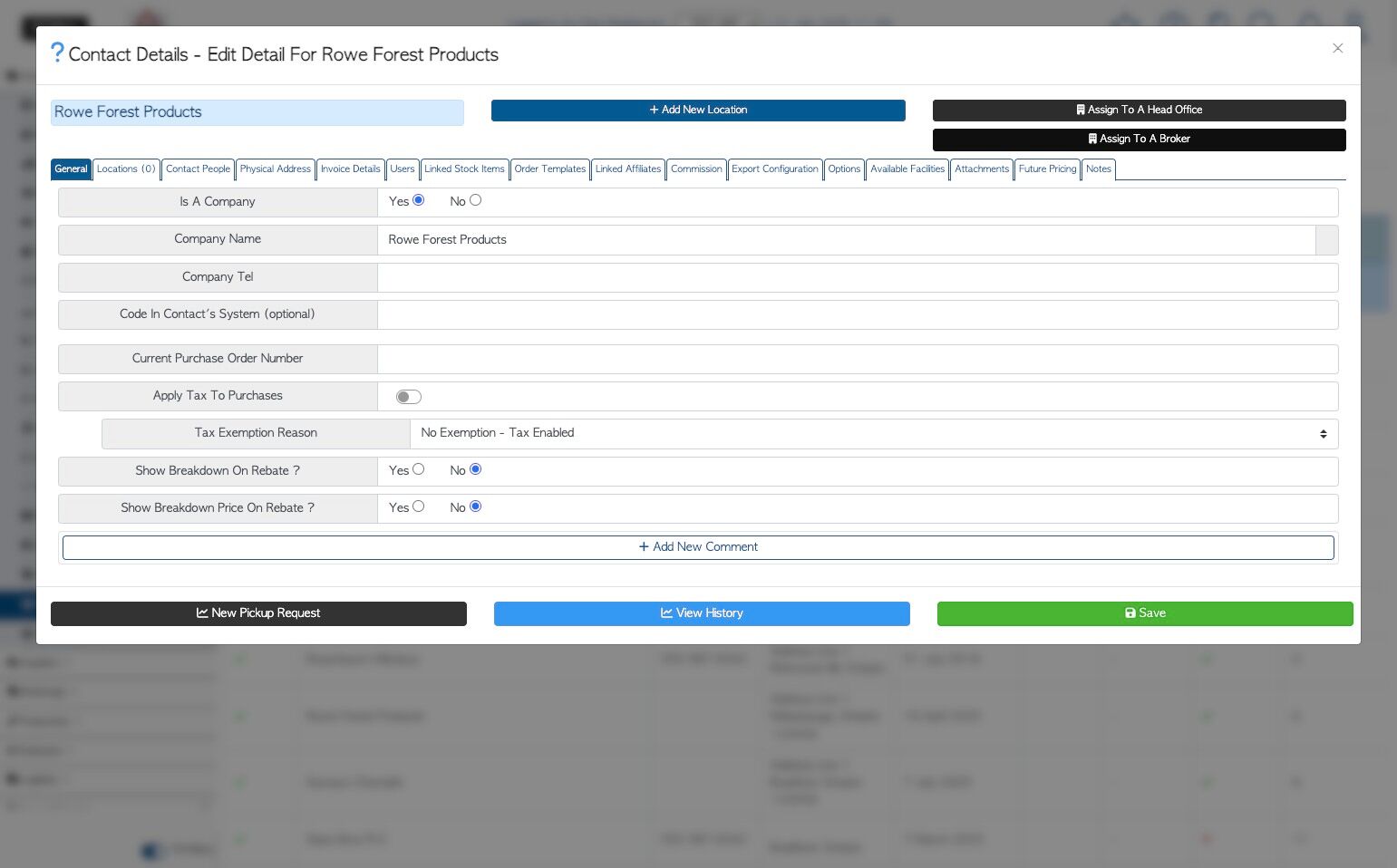1397x868 pixels.
Task: Open the Invoice Details tab
Action: point(350,169)
